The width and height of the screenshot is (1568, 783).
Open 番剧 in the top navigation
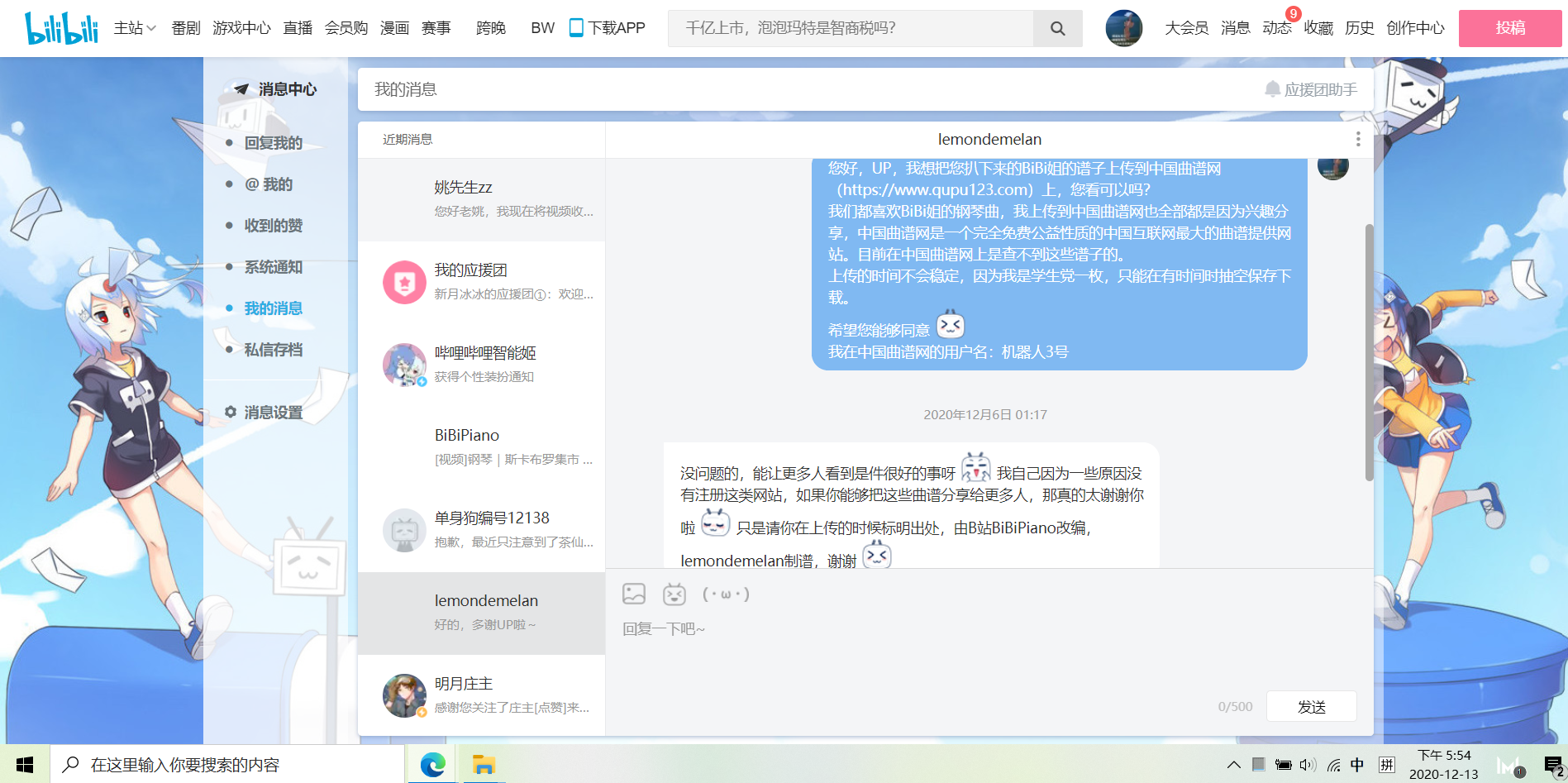tap(186, 28)
